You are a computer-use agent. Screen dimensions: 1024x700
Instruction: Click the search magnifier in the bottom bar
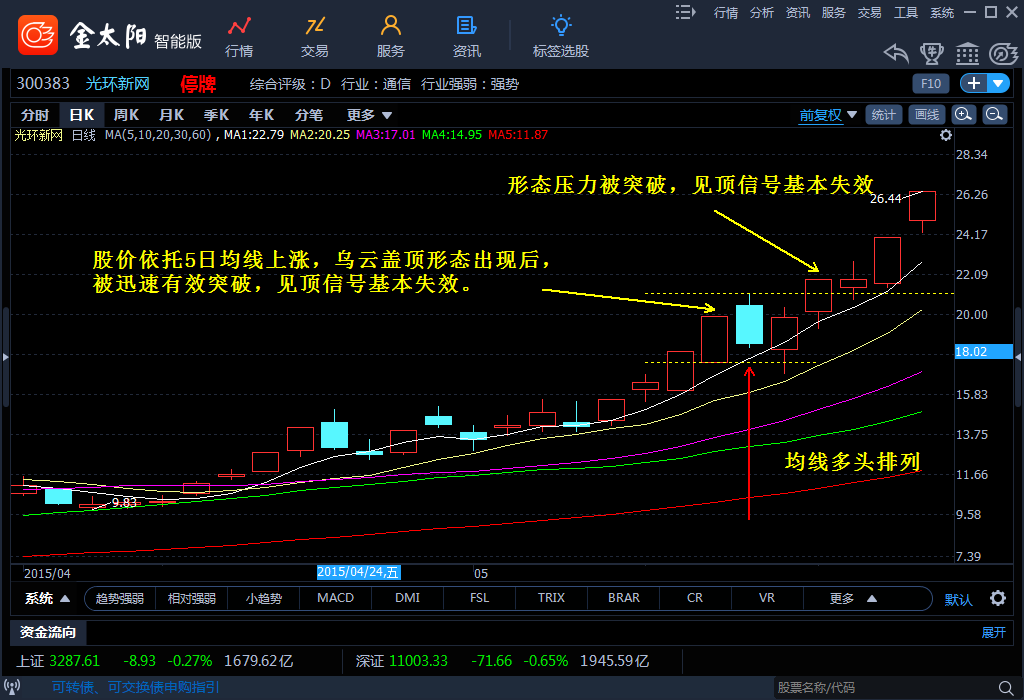1006,688
